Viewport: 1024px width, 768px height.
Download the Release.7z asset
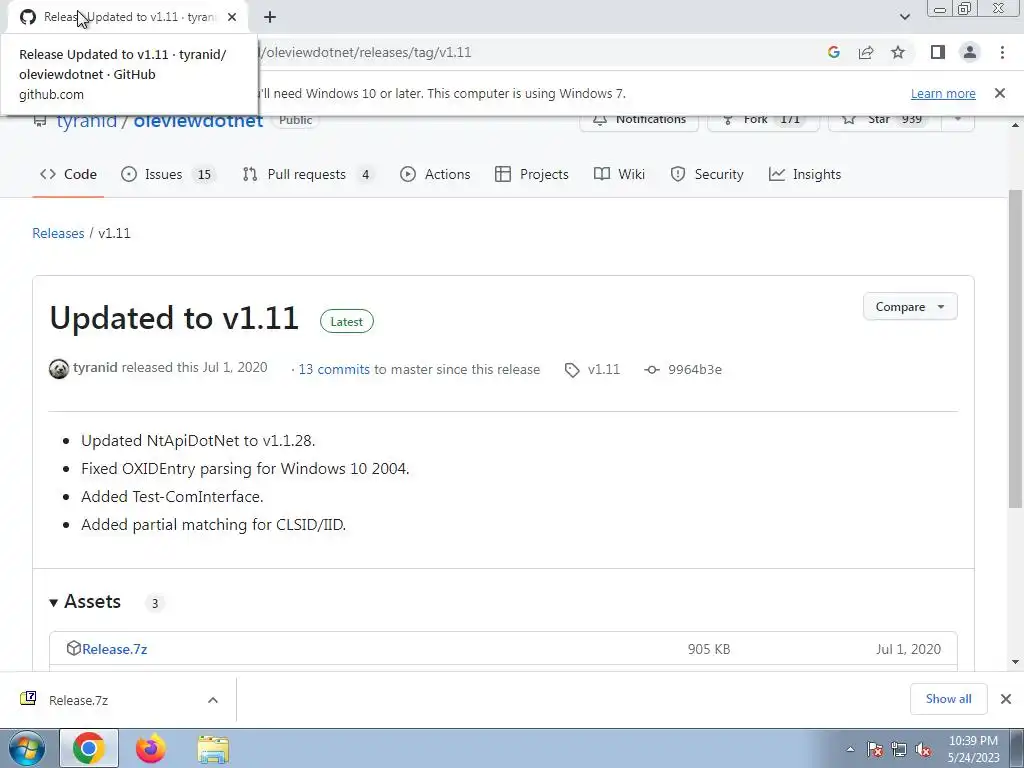coord(114,649)
